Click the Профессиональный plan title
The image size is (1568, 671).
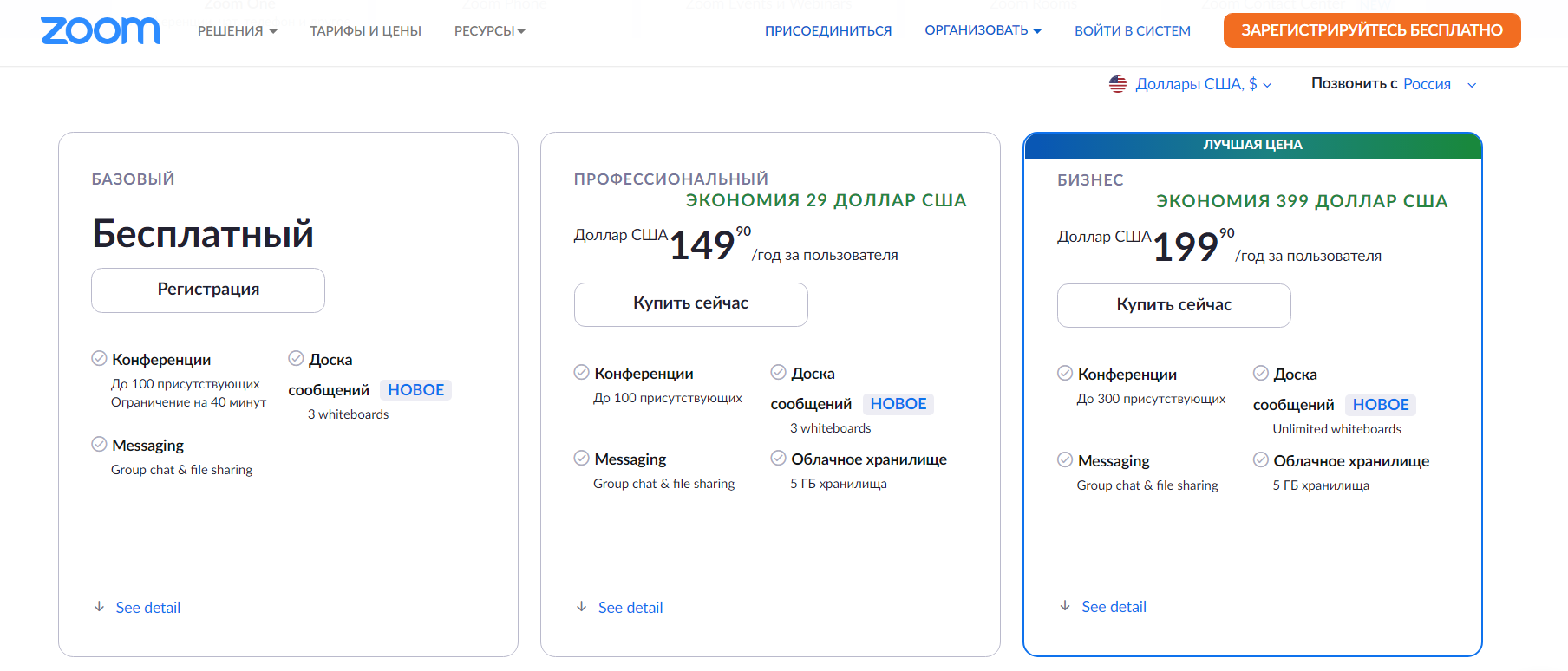coord(671,179)
